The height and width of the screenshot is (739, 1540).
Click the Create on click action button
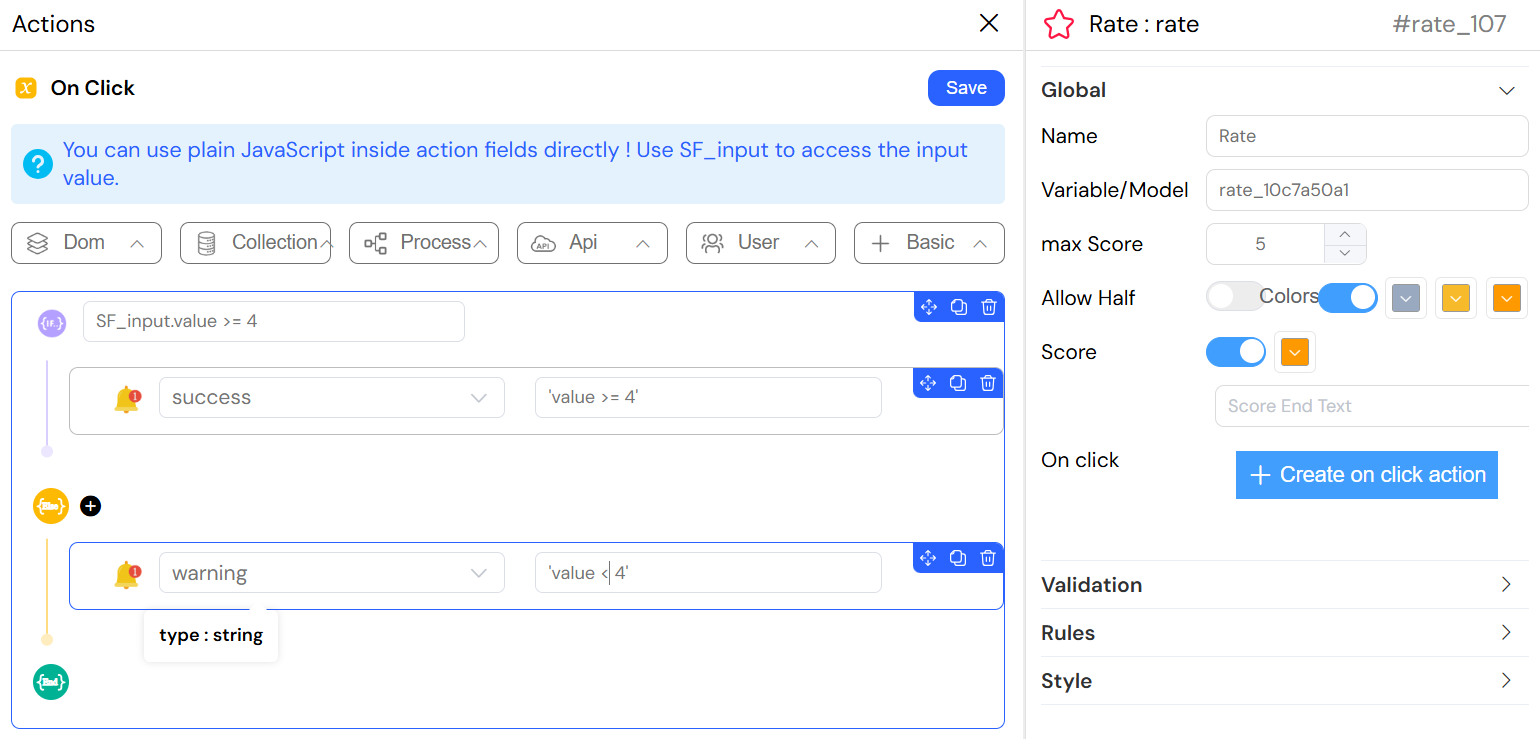[1366, 475]
